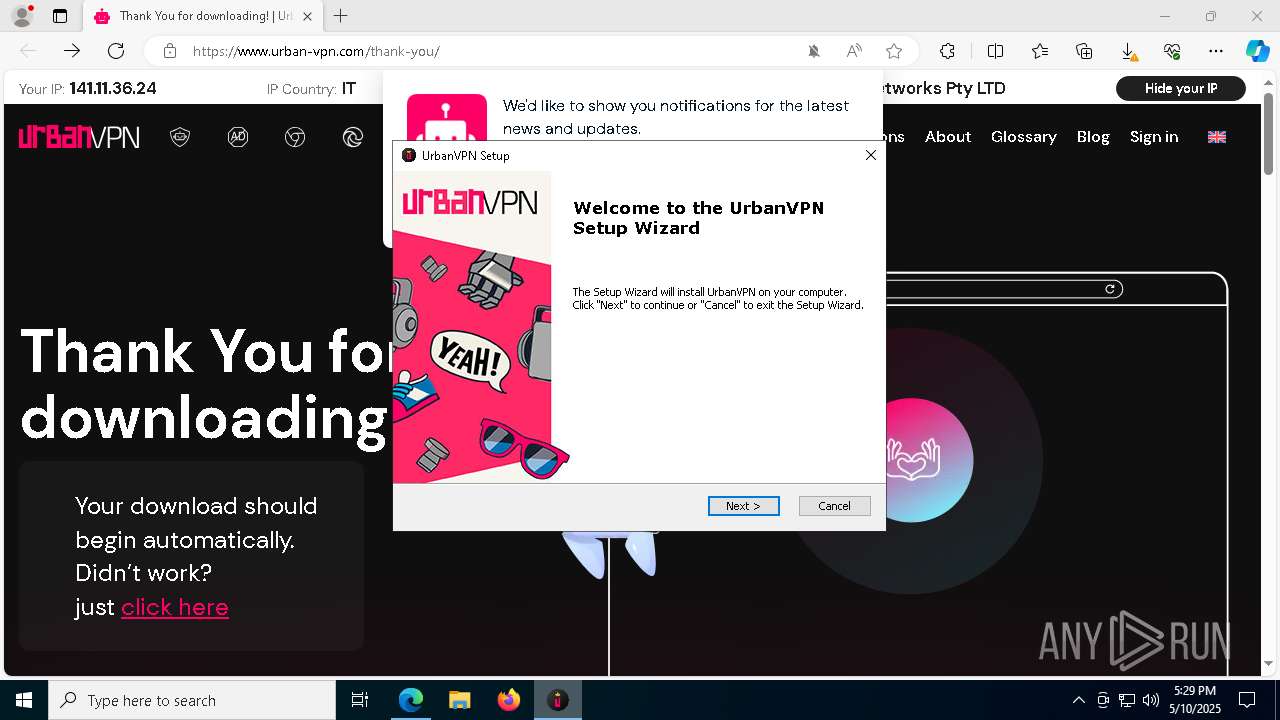
Task: Open Firefox from taskbar
Action: [x=509, y=700]
